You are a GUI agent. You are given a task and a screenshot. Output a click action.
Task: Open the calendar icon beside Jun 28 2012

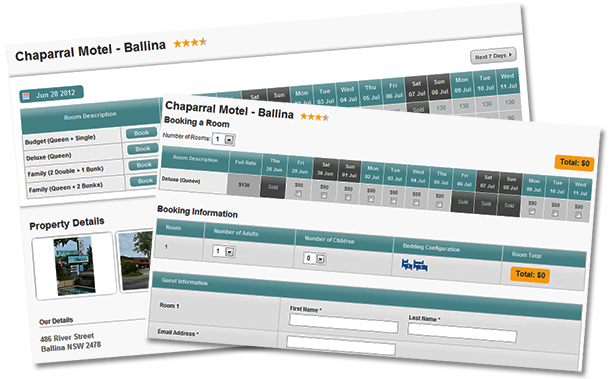point(26,96)
